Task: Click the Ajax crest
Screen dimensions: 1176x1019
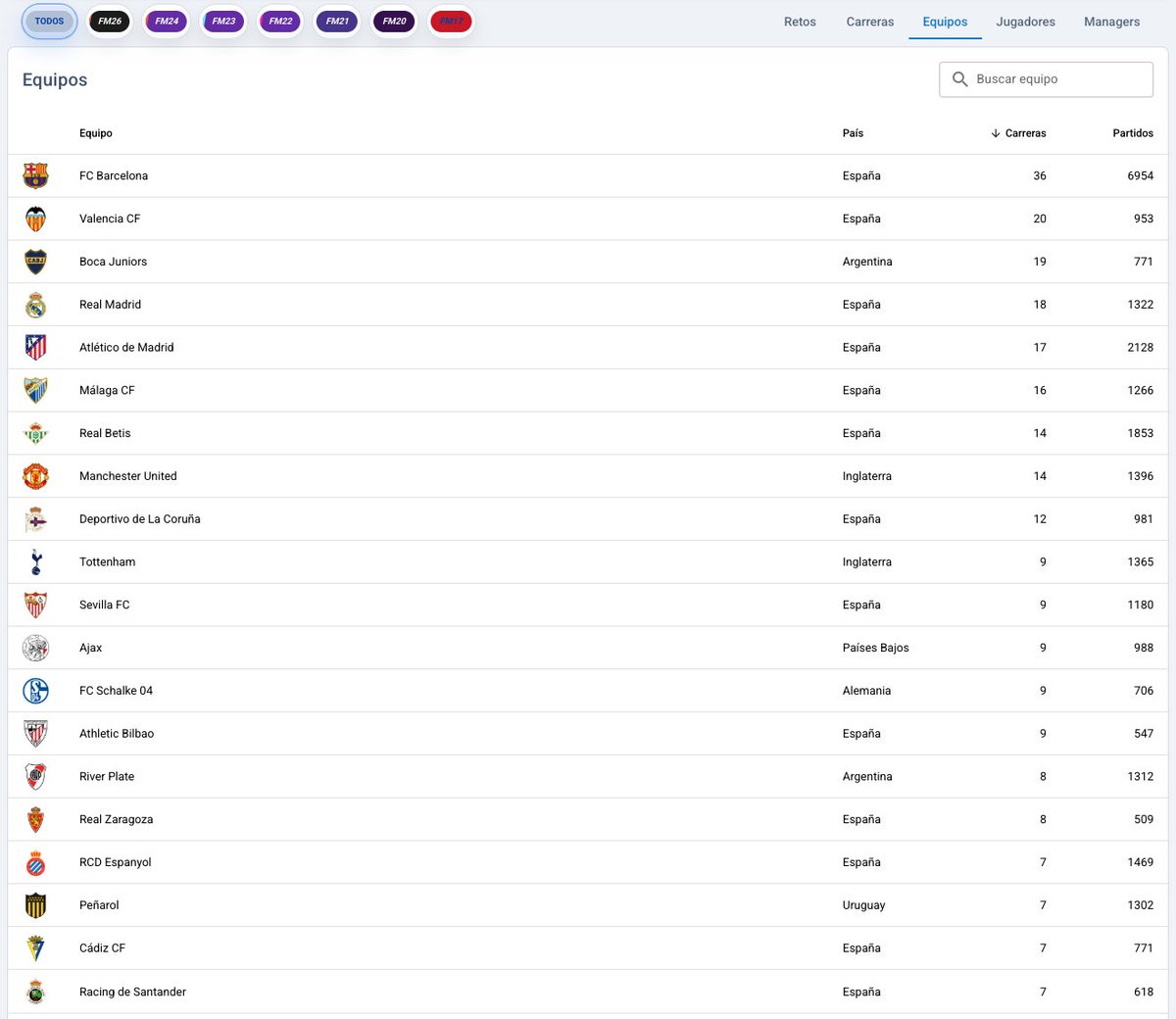Action: [x=35, y=648]
